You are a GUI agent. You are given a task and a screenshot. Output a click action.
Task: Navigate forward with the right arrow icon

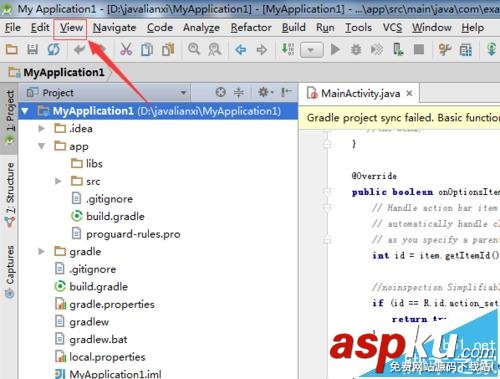(262, 50)
